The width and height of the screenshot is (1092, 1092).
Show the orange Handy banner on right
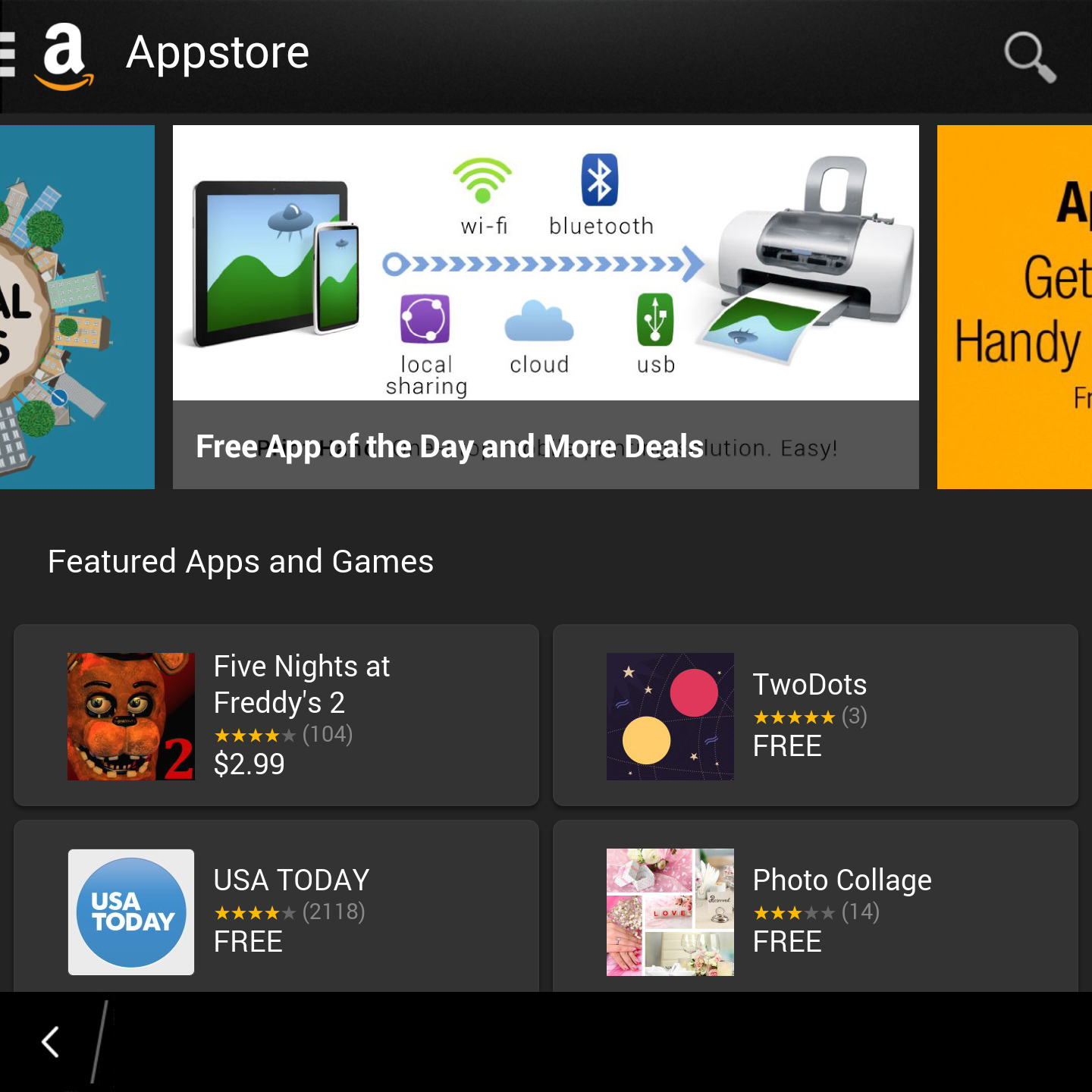(1015, 307)
